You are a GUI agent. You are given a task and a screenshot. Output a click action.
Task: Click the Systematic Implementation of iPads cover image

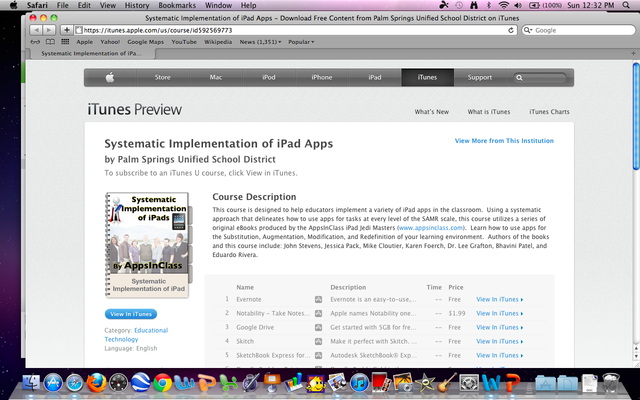(x=148, y=245)
